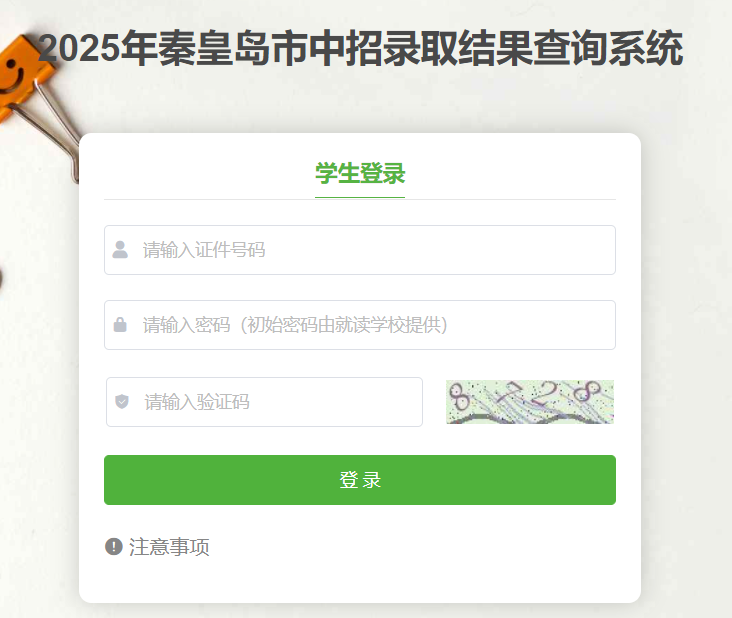Click the shield icon in captcha field

(122, 401)
